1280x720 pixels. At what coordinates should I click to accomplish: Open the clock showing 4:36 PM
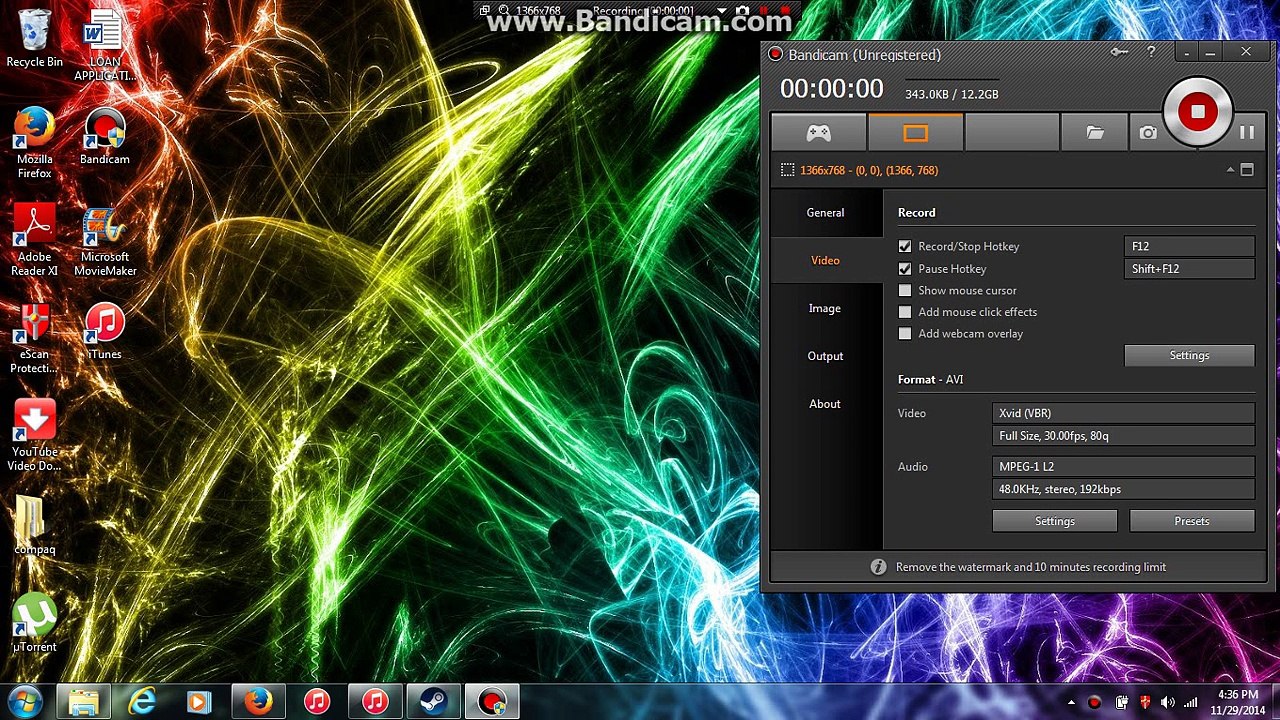(x=1238, y=702)
